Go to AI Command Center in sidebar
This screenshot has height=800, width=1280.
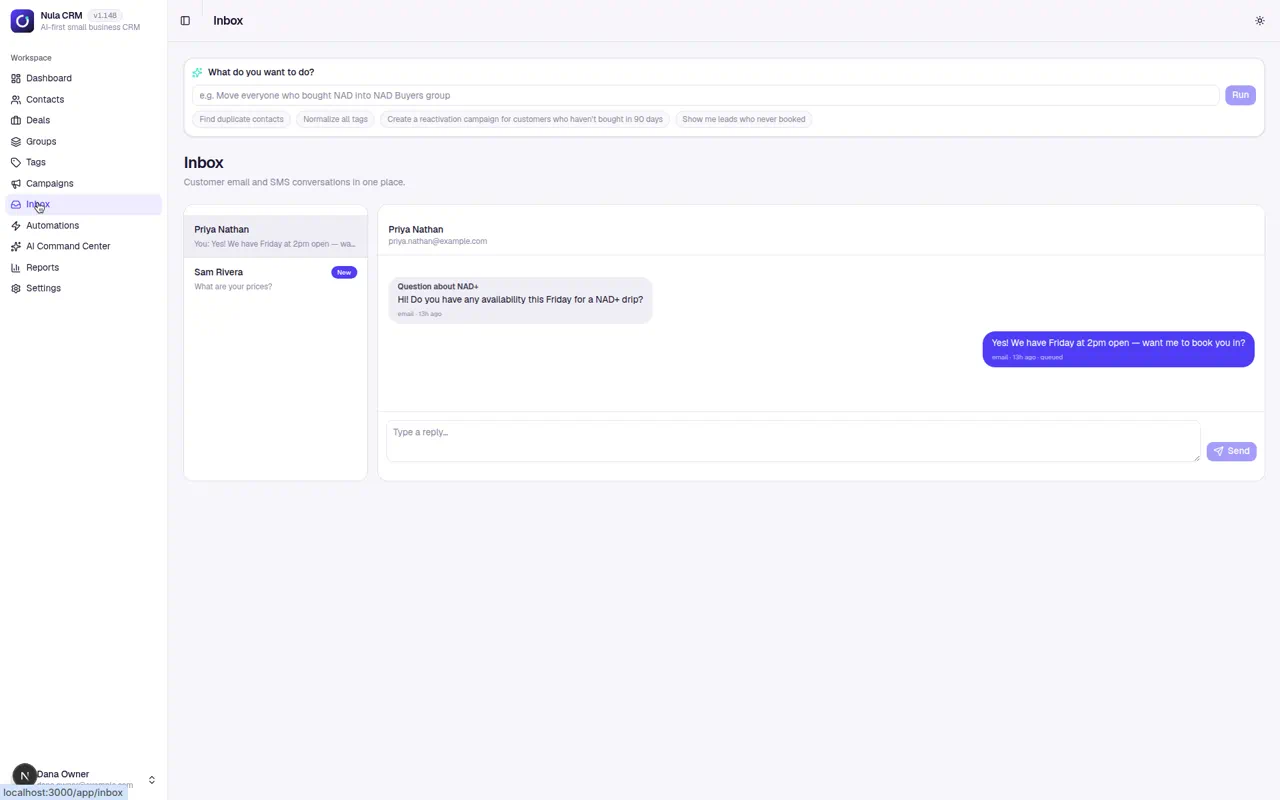coord(84,246)
